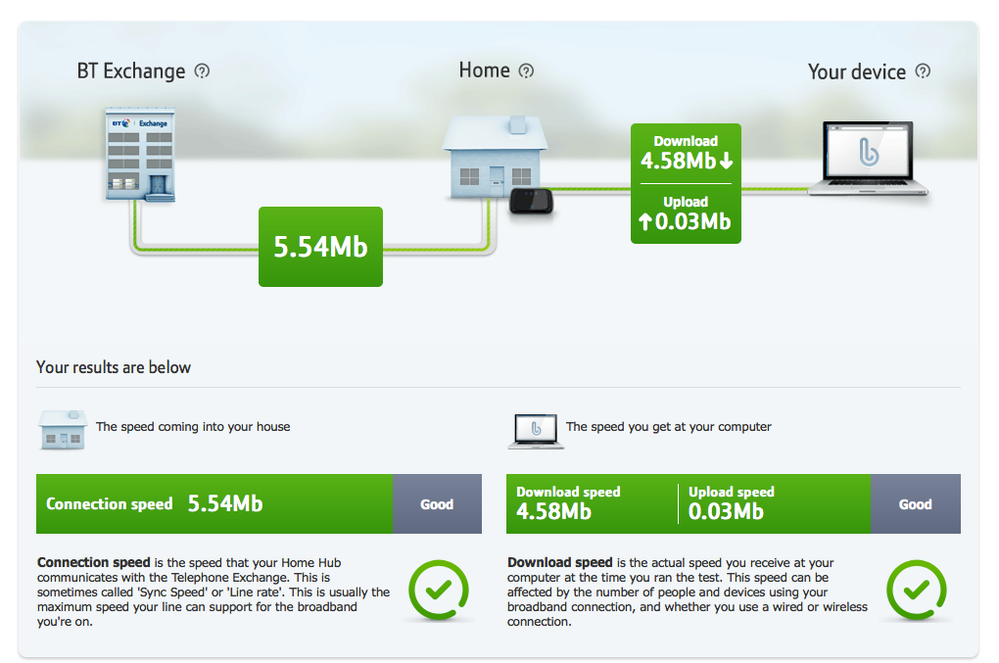The width and height of the screenshot is (999, 663).
Task: Open the help icon beside BT Exchange
Action: tap(202, 71)
